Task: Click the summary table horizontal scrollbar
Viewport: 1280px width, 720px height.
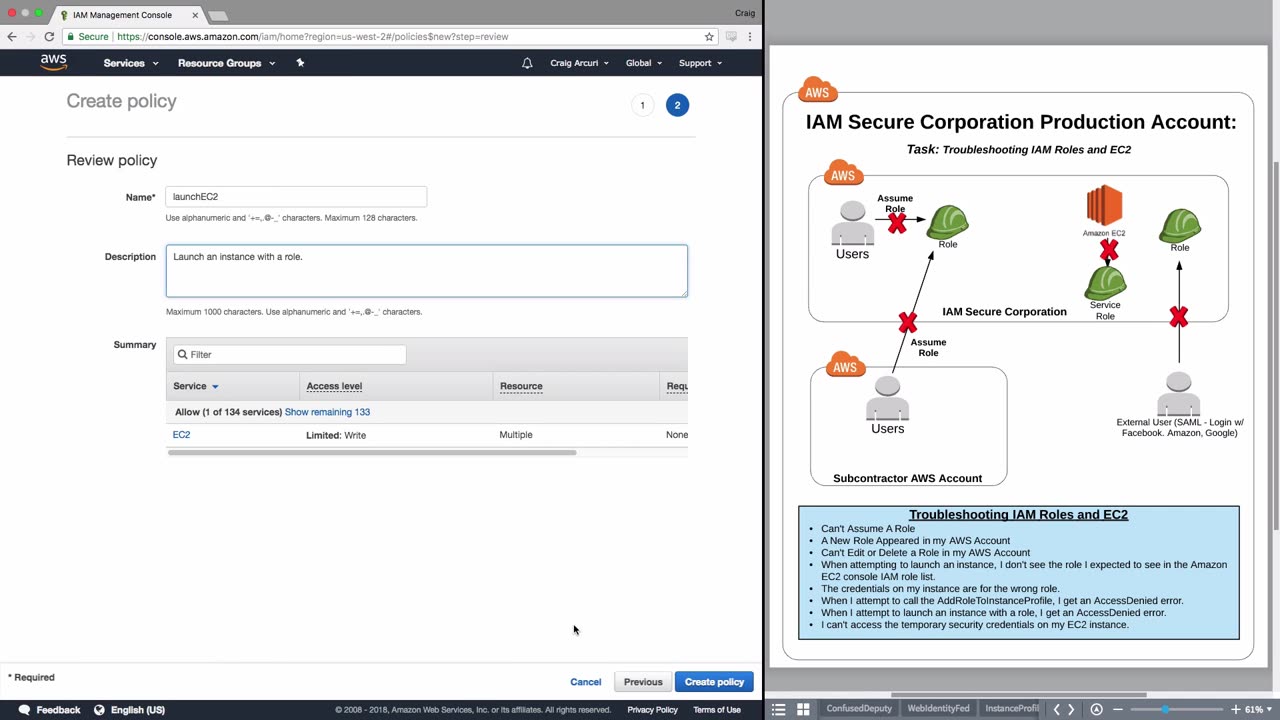Action: [x=372, y=453]
